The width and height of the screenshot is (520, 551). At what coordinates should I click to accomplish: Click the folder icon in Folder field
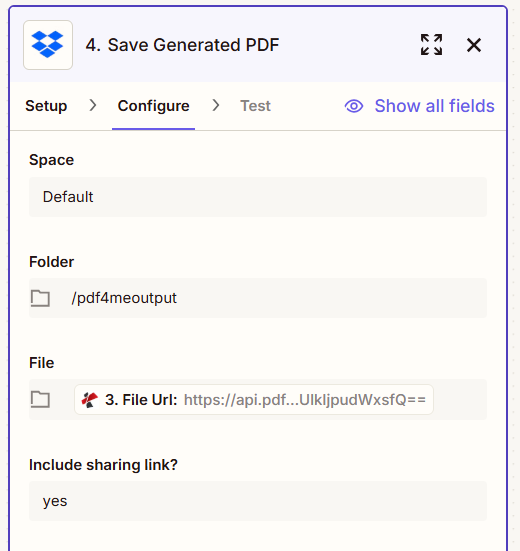(40, 298)
